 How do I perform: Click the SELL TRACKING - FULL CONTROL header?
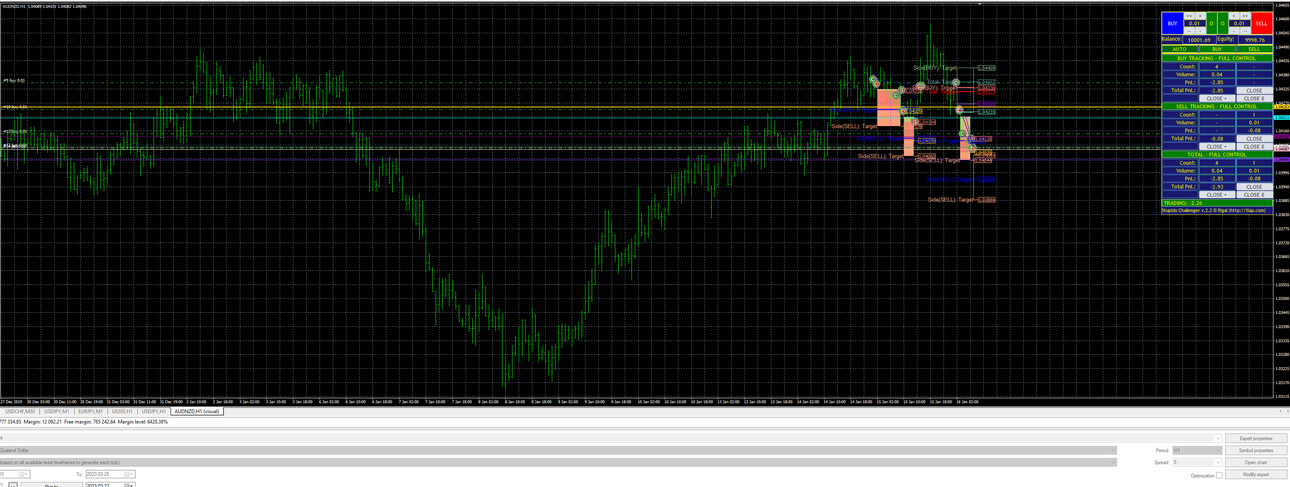coord(1216,106)
